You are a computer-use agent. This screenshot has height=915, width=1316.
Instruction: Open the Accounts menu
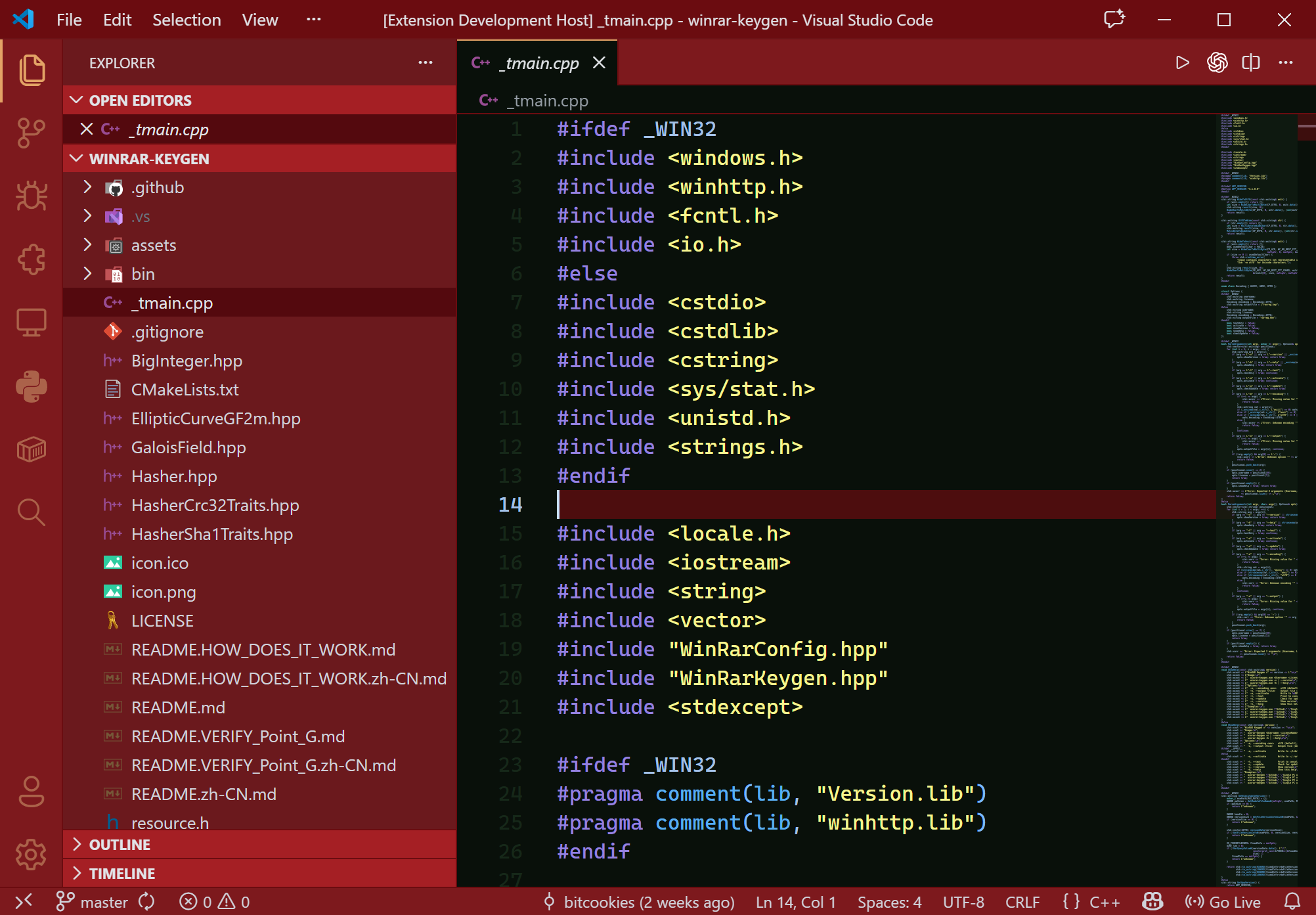32,792
